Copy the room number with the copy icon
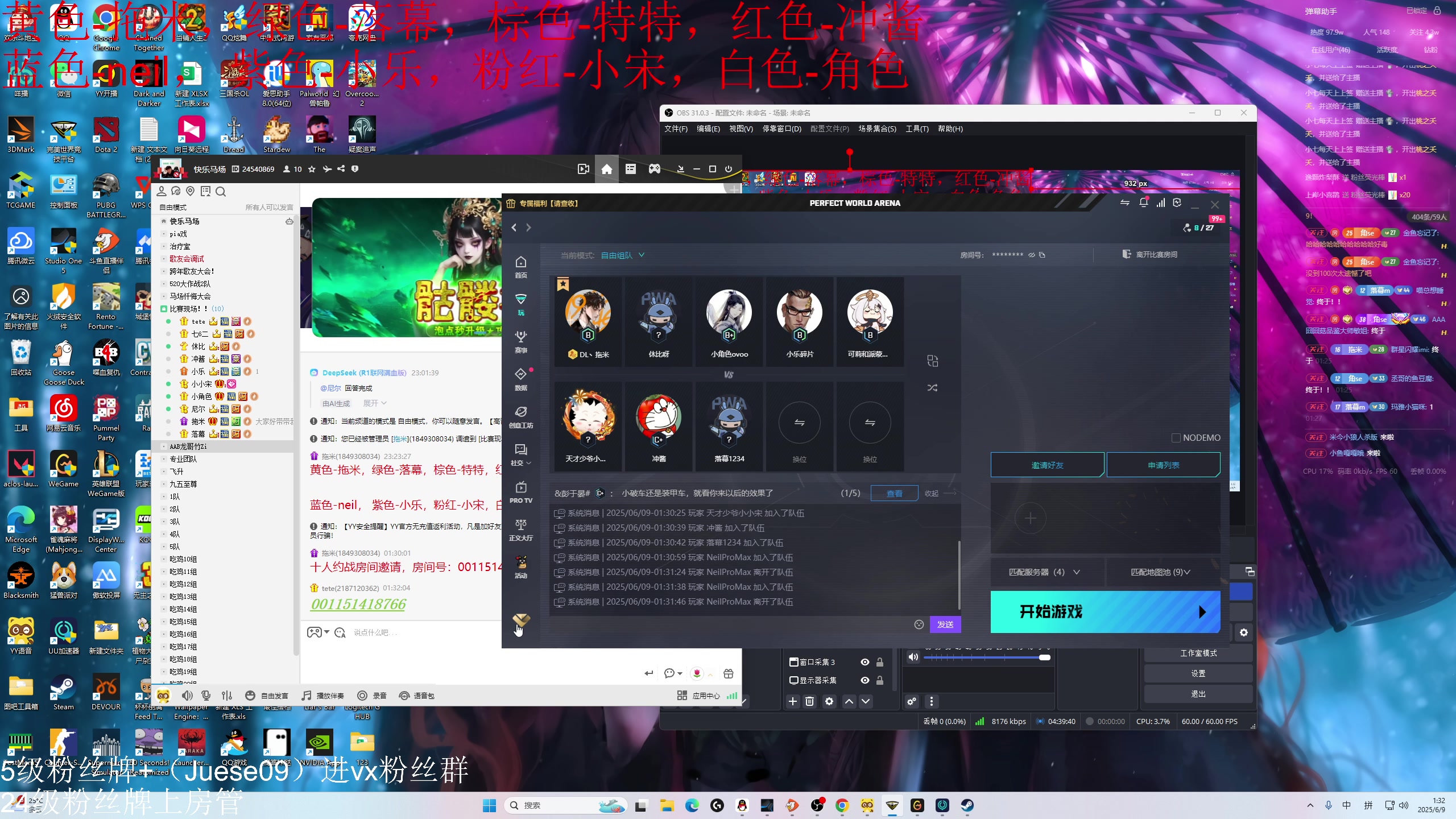Viewport: 1456px width, 819px height. click(x=1042, y=255)
